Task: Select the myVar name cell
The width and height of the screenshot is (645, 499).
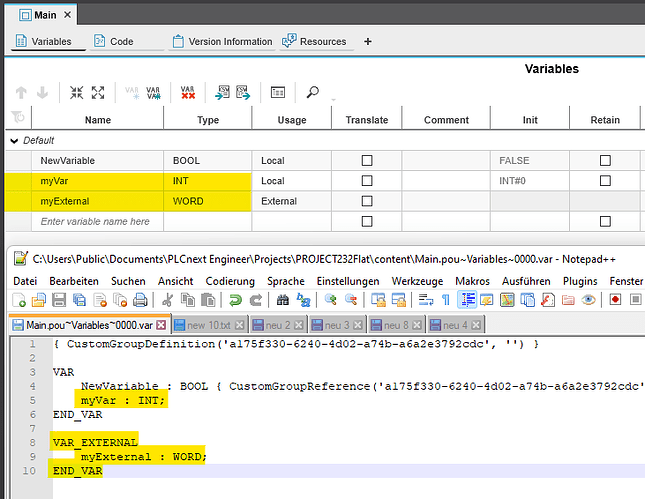Action: click(x=97, y=181)
